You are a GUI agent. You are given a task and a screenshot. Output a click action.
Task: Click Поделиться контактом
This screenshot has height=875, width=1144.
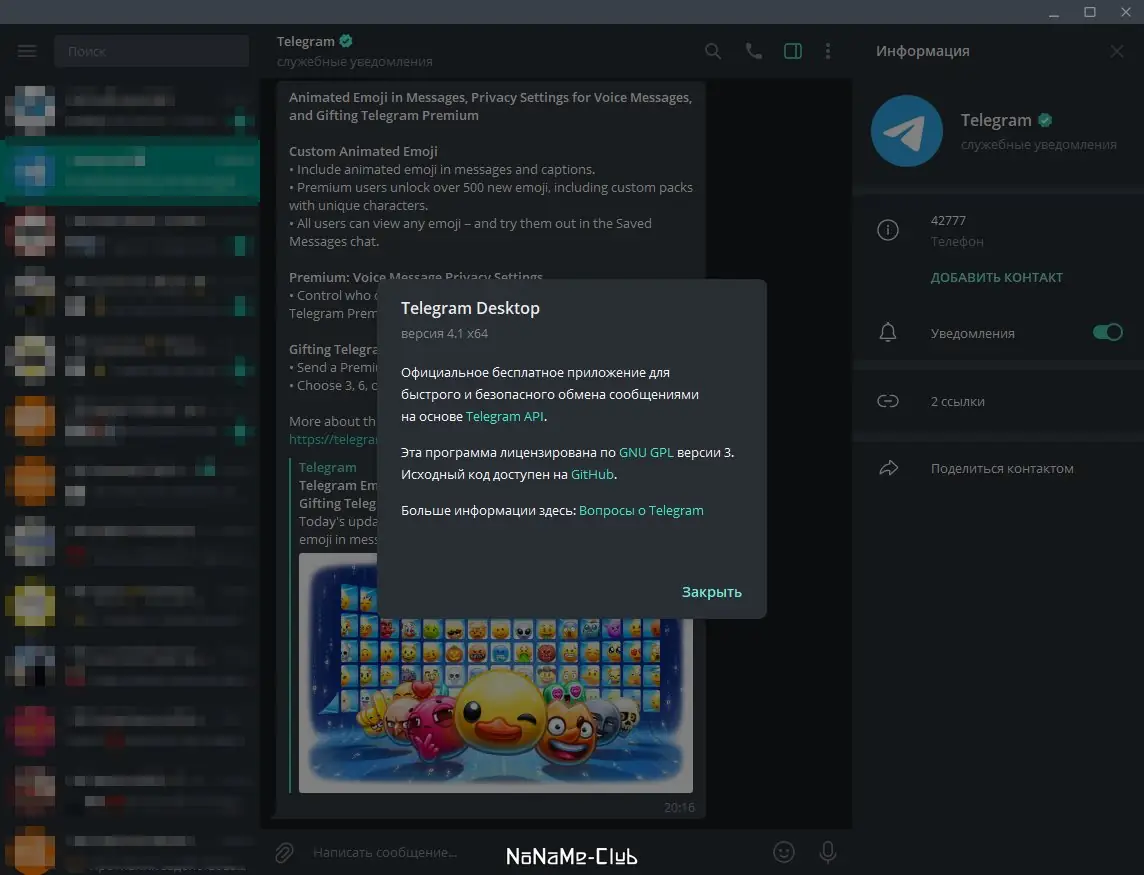coord(1002,469)
